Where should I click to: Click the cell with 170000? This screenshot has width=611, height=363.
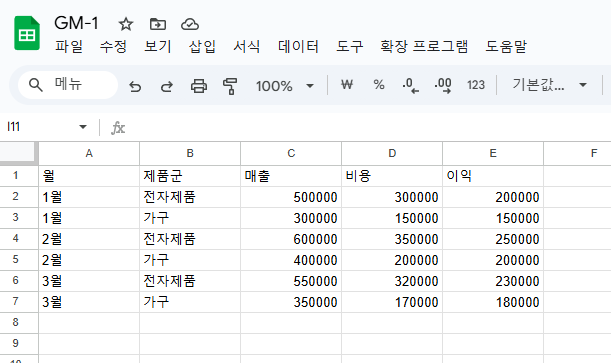(x=392, y=302)
